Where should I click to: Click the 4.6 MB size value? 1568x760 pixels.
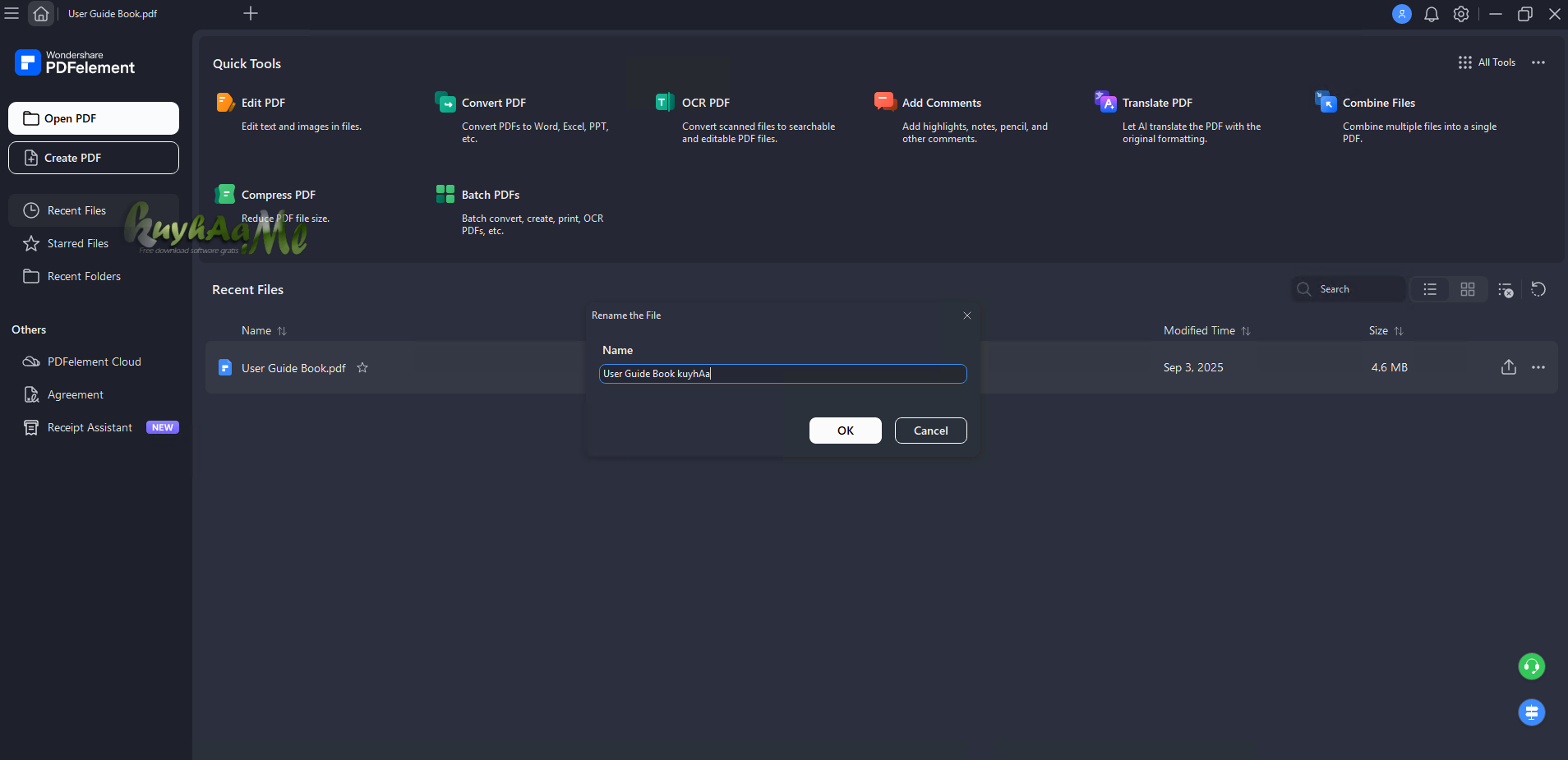[1390, 367]
